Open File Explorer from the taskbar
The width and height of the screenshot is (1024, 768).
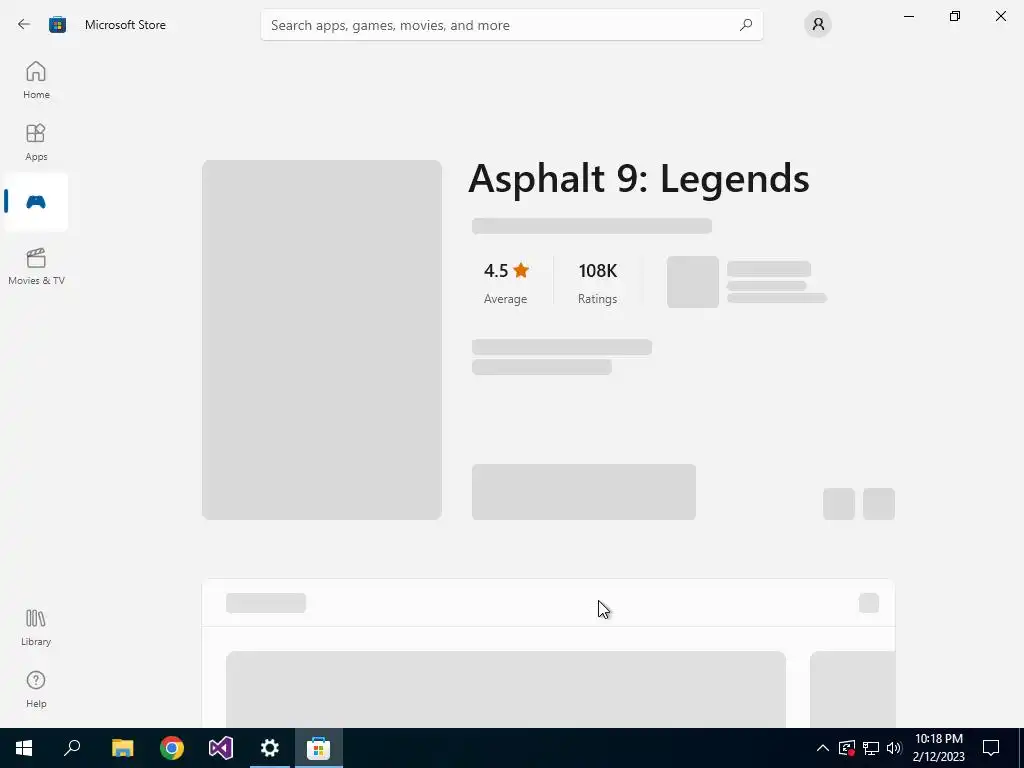pyautogui.click(x=122, y=748)
